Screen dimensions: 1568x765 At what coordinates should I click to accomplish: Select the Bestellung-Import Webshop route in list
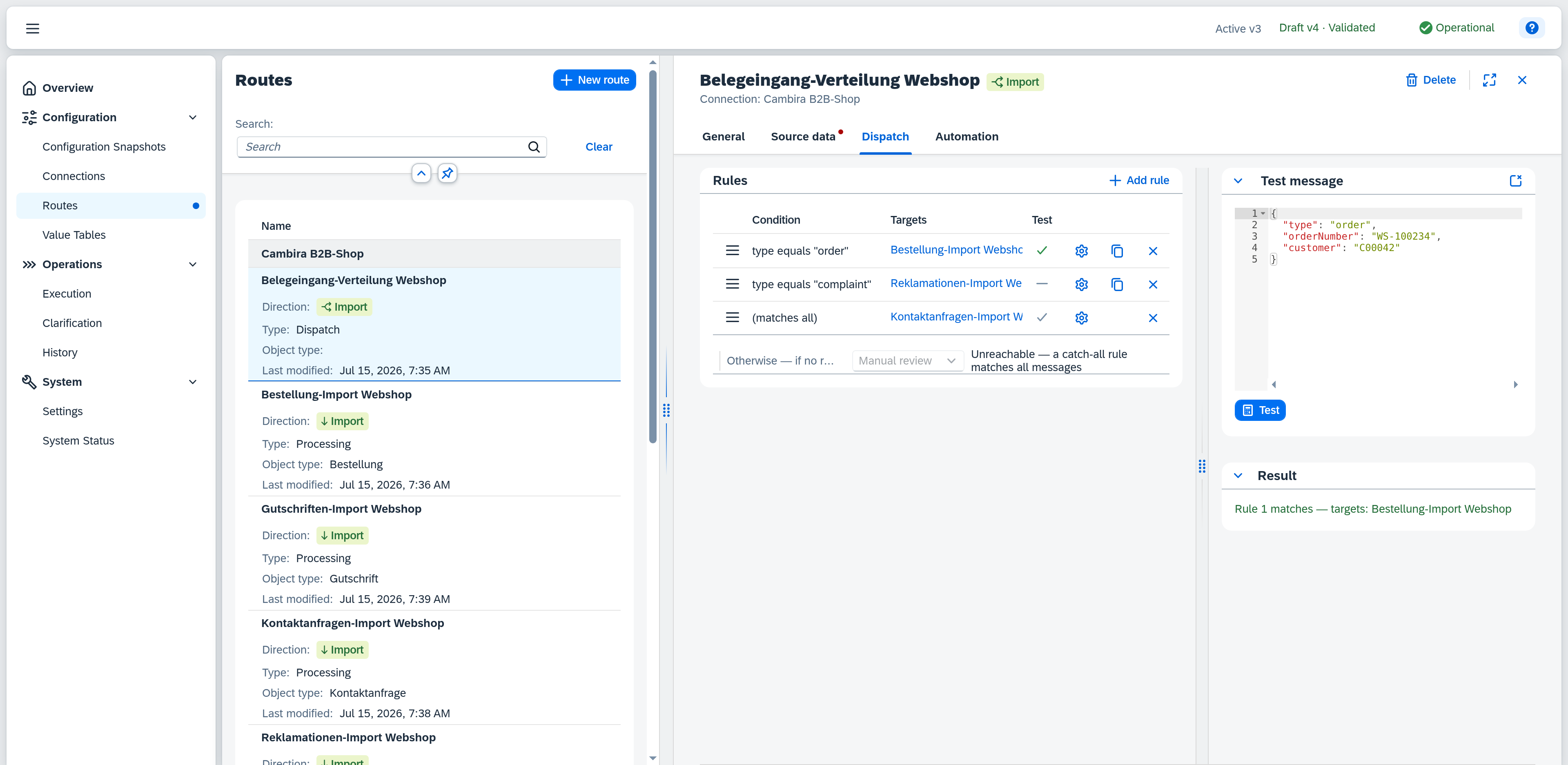tap(434, 439)
